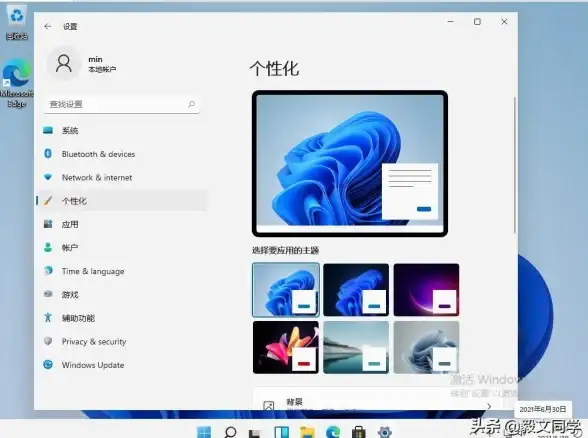
Task: Open the 辅助功能 settings category
Action: 122,318
